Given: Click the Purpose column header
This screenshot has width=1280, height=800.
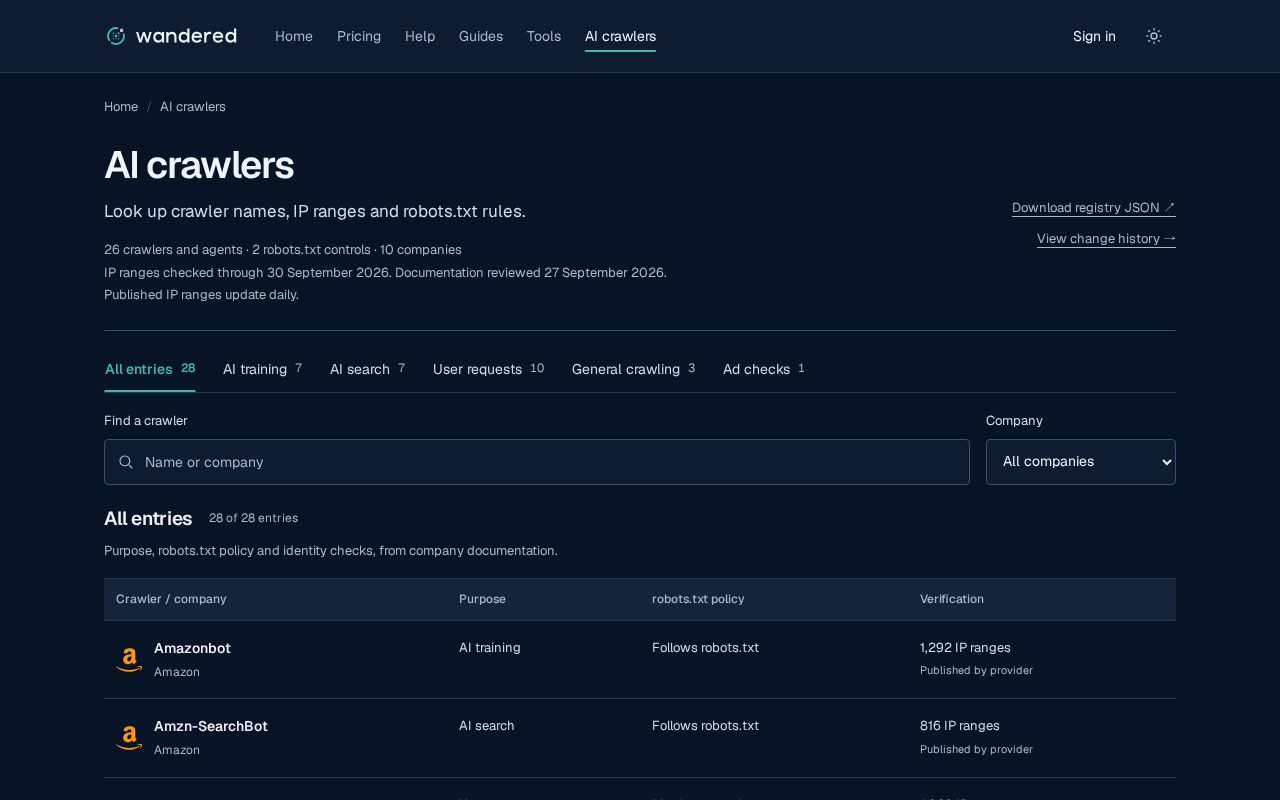Looking at the screenshot, I should (x=482, y=599).
